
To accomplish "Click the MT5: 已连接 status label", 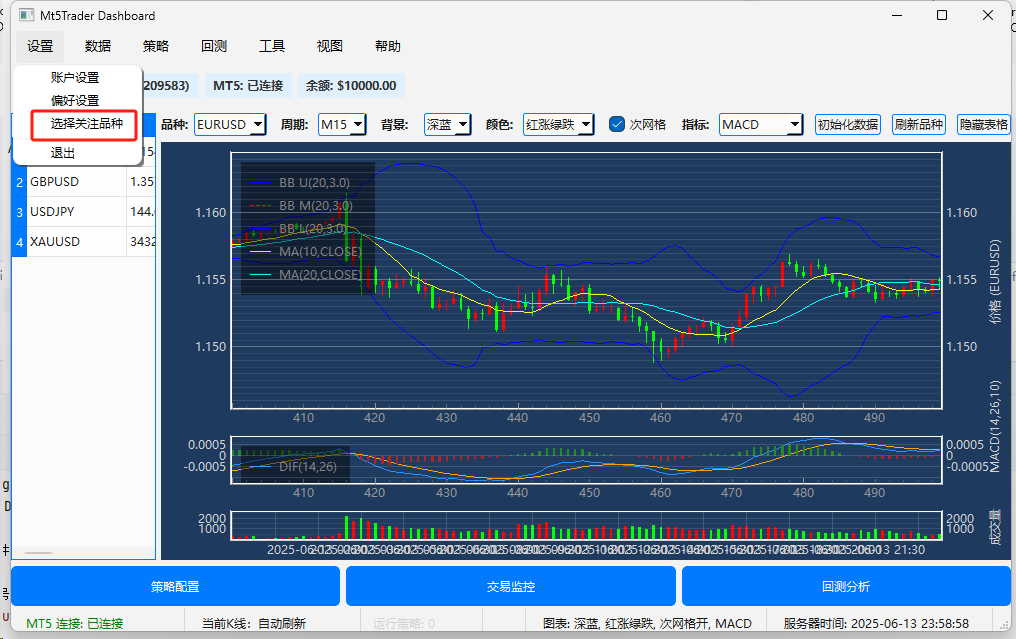I will [248, 86].
